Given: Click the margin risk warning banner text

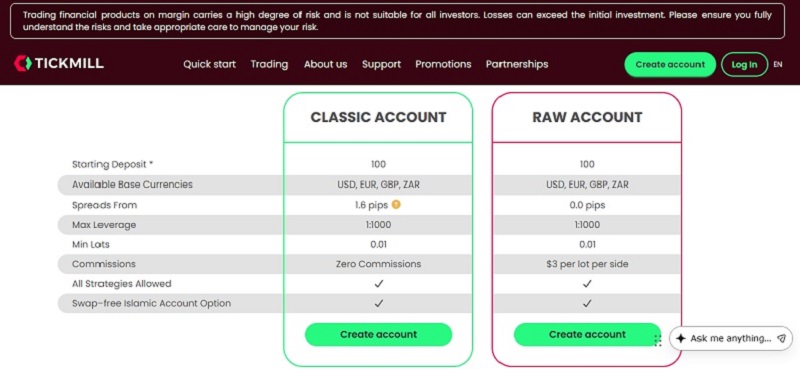Looking at the screenshot, I should point(397,21).
